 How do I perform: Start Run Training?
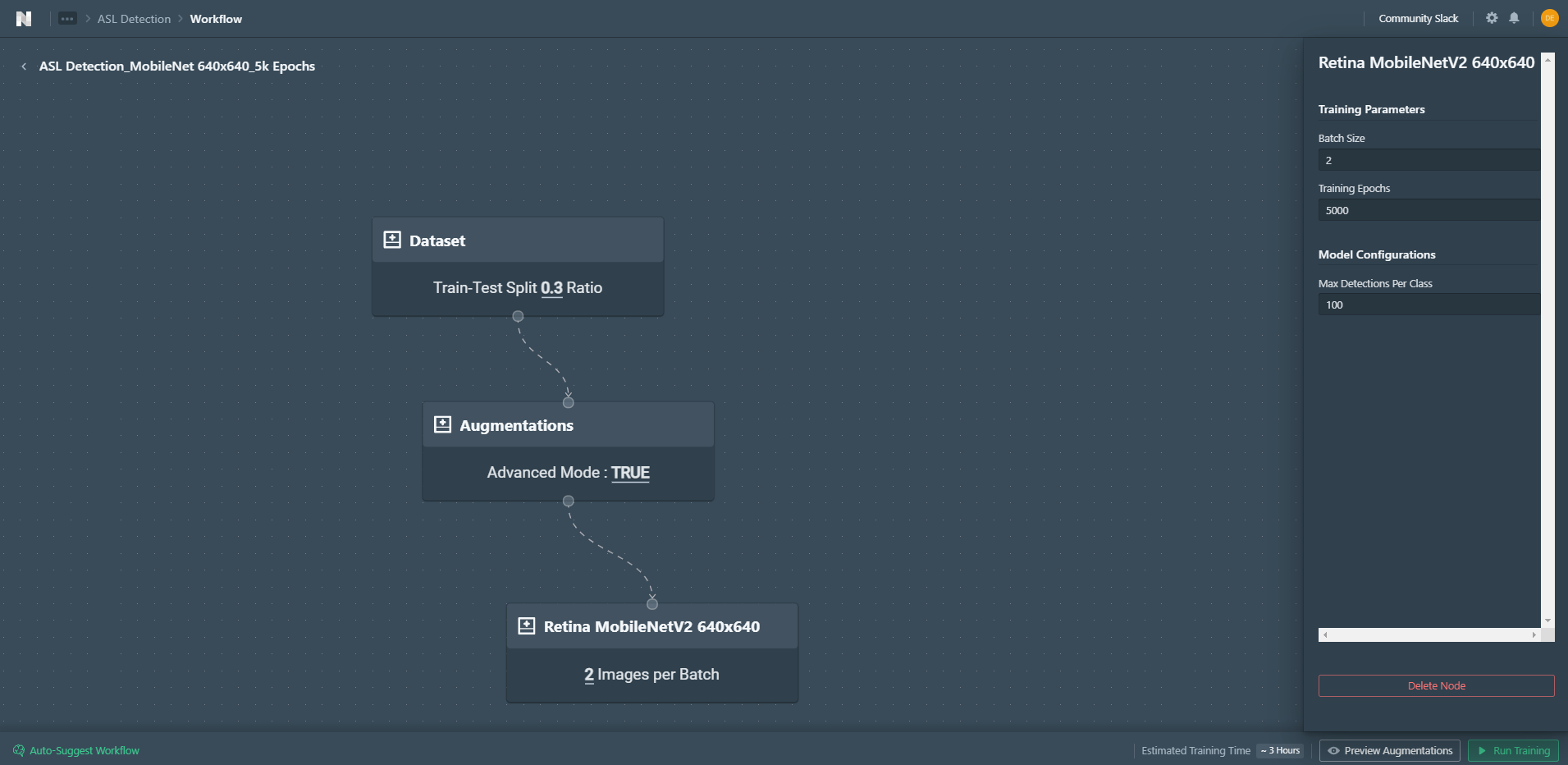[1513, 750]
